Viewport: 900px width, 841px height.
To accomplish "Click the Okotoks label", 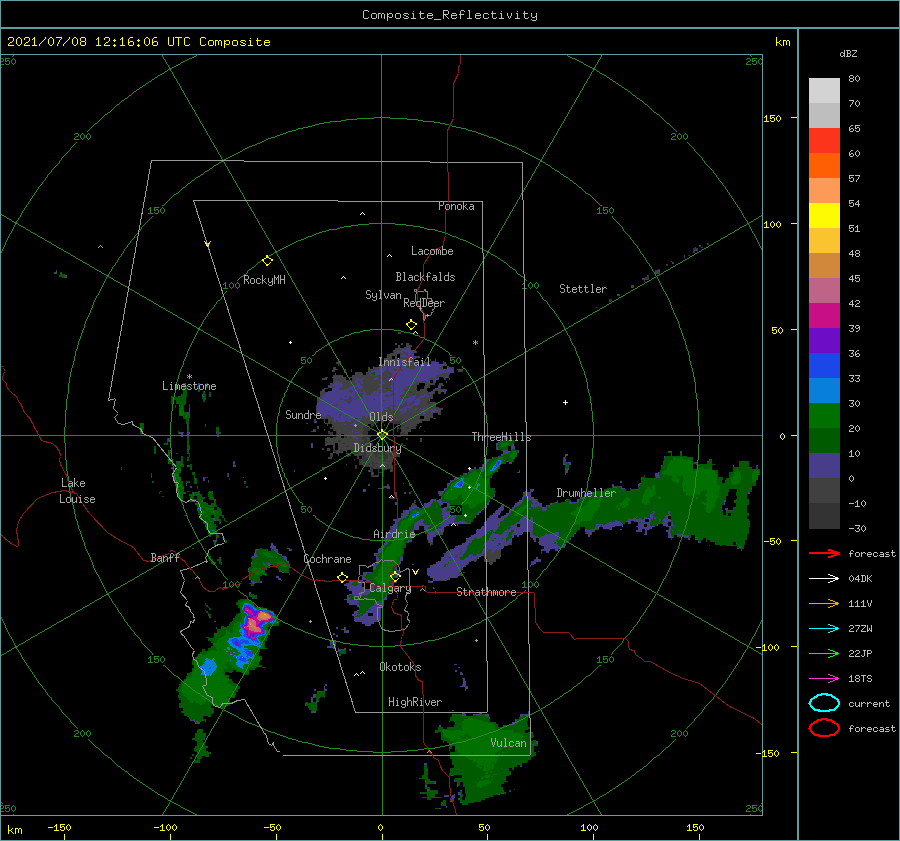I will pos(400,667).
